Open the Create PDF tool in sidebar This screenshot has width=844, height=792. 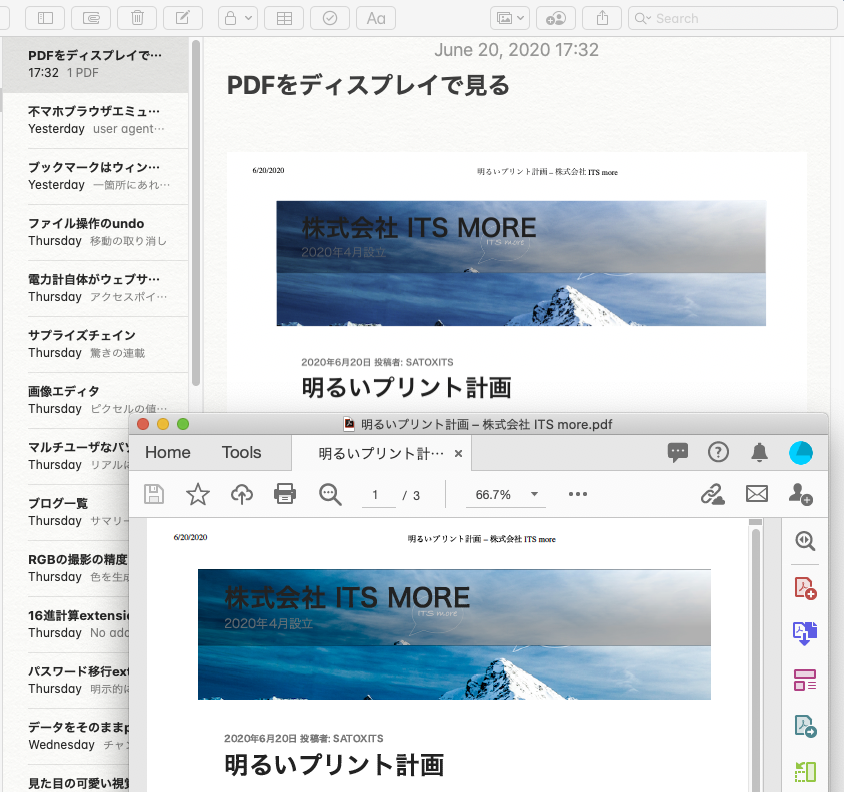click(805, 588)
